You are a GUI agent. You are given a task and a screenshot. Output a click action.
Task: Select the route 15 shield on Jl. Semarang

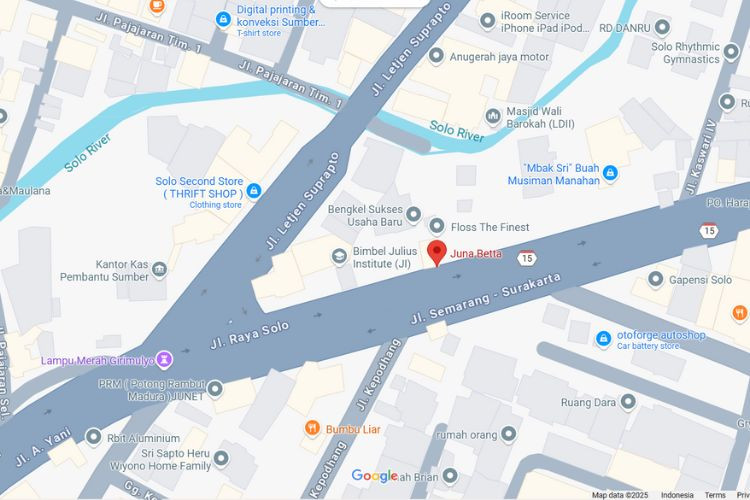[x=526, y=257]
